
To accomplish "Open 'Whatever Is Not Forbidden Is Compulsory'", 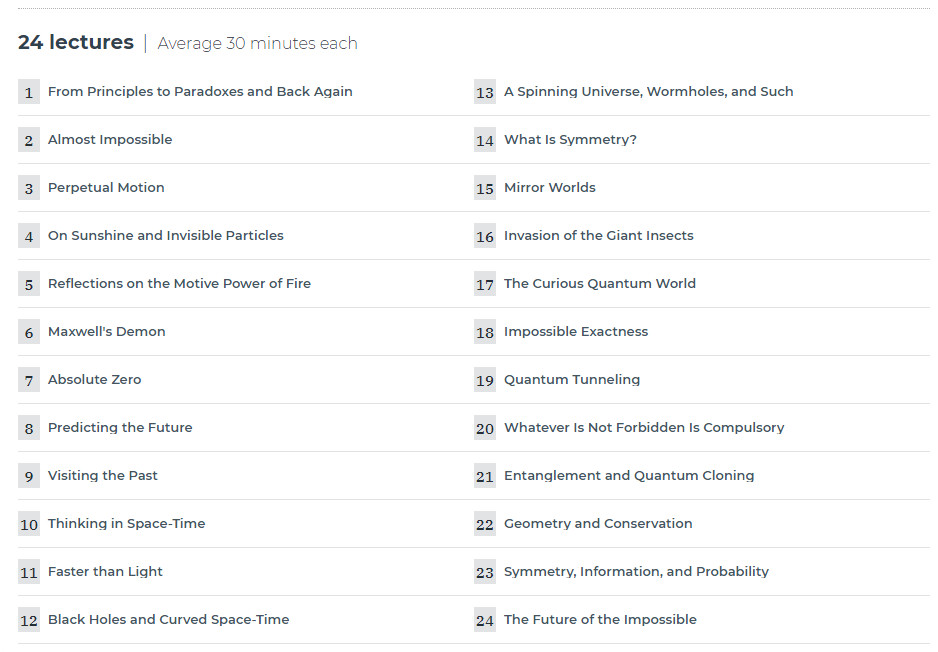I will (644, 428).
